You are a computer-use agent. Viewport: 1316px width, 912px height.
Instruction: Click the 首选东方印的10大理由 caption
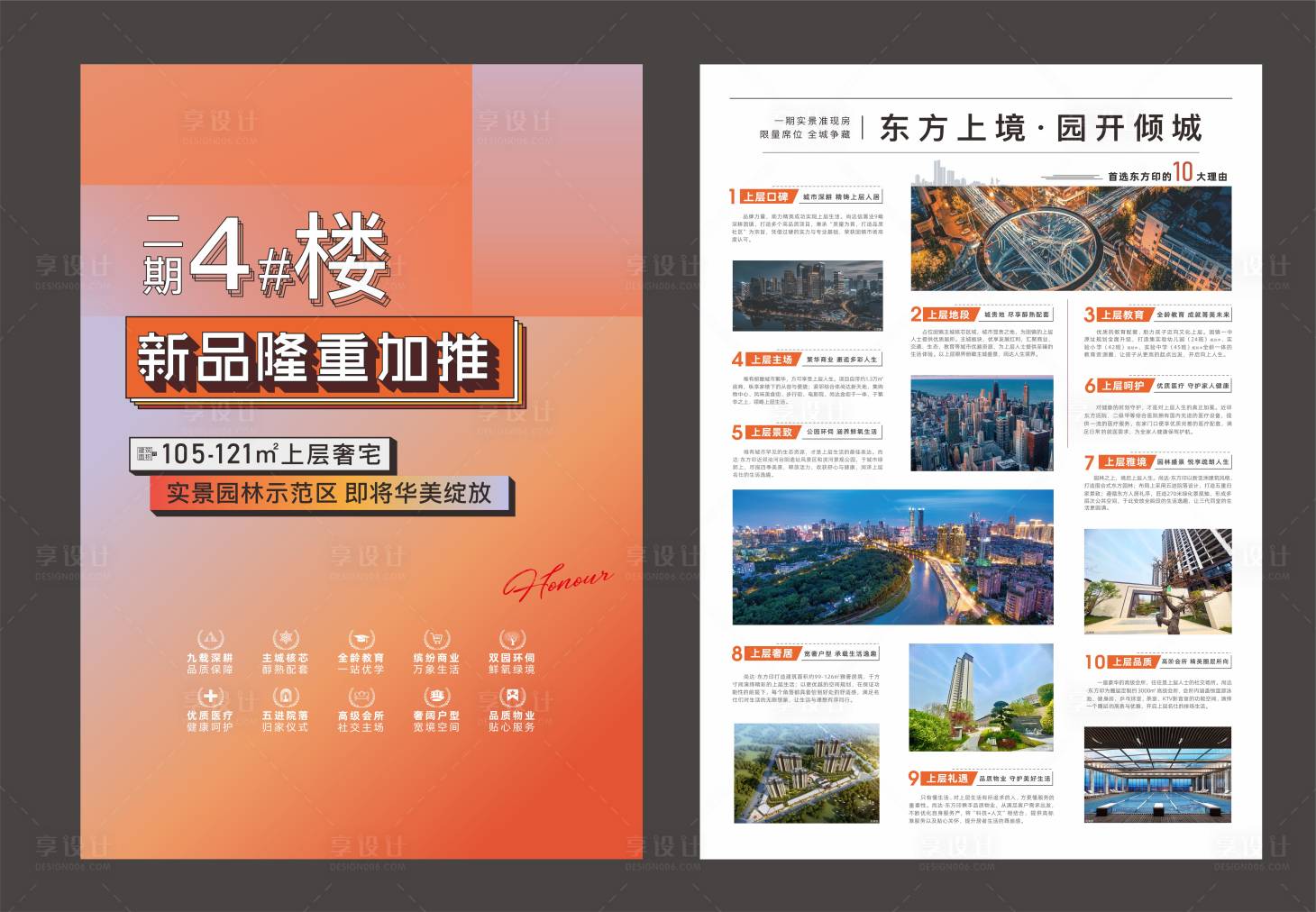click(x=1167, y=173)
